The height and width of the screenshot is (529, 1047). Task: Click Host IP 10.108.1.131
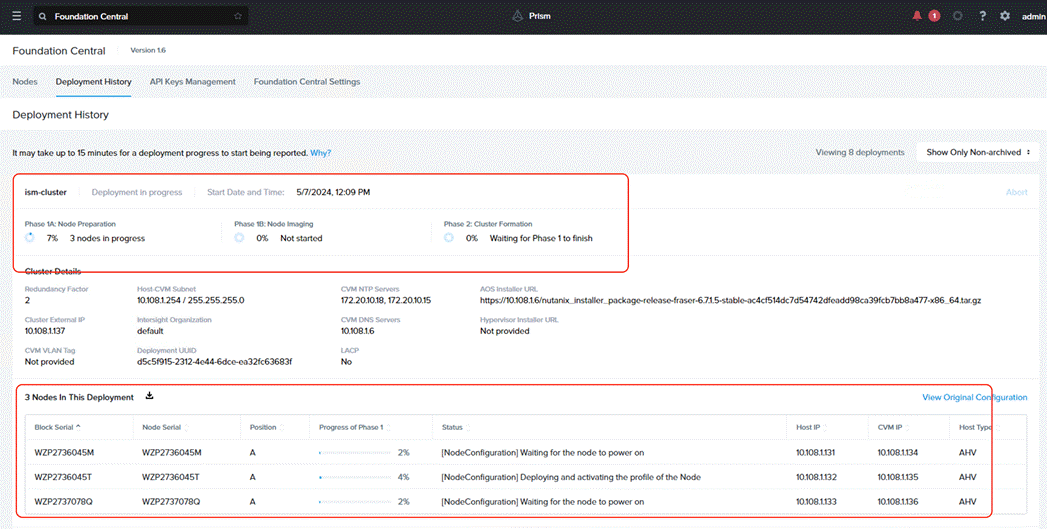[x=816, y=452]
